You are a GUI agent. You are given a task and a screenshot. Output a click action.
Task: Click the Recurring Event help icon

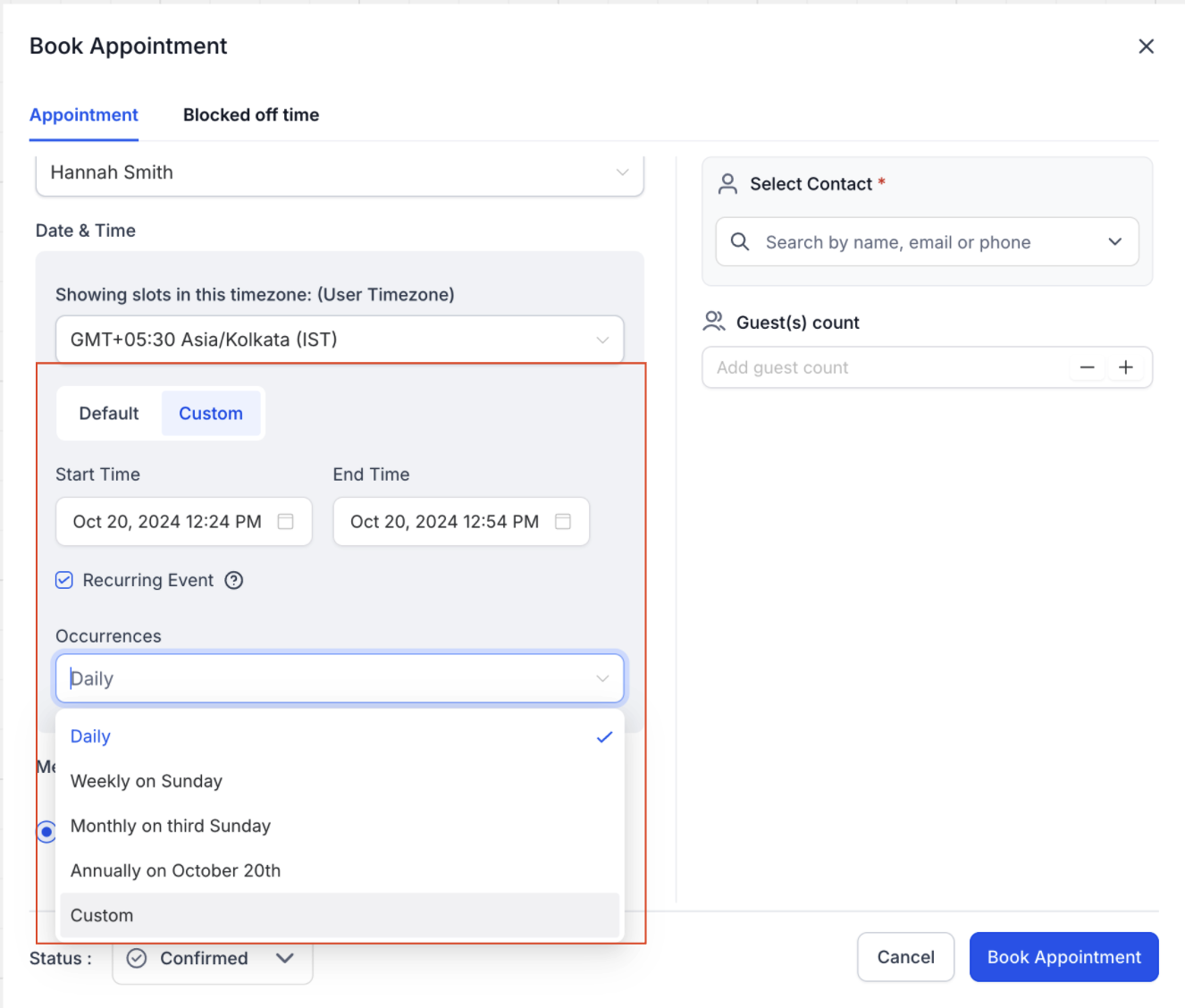click(x=234, y=581)
